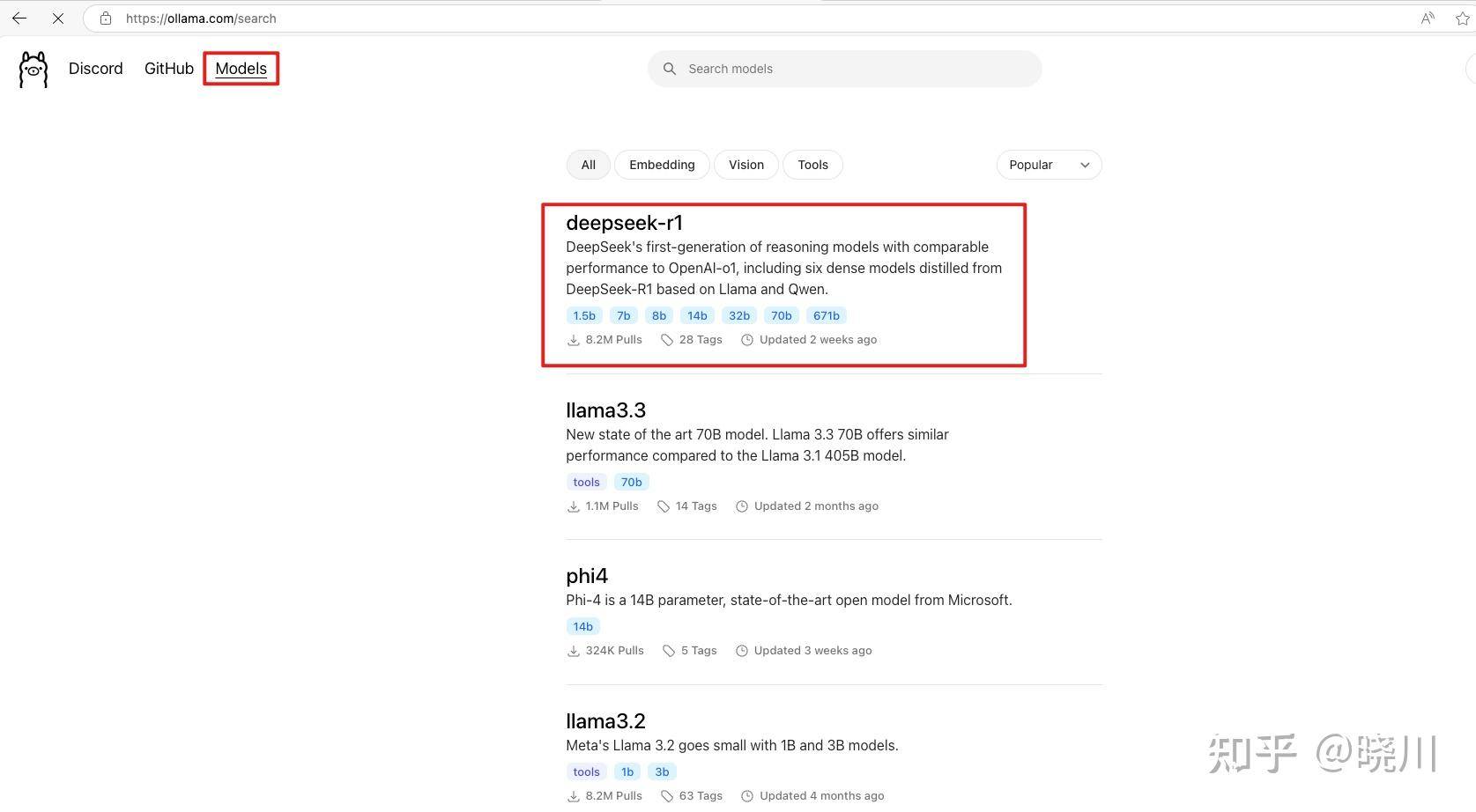
Task: Click the deepseek-r1 description paragraph
Action: coord(784,269)
